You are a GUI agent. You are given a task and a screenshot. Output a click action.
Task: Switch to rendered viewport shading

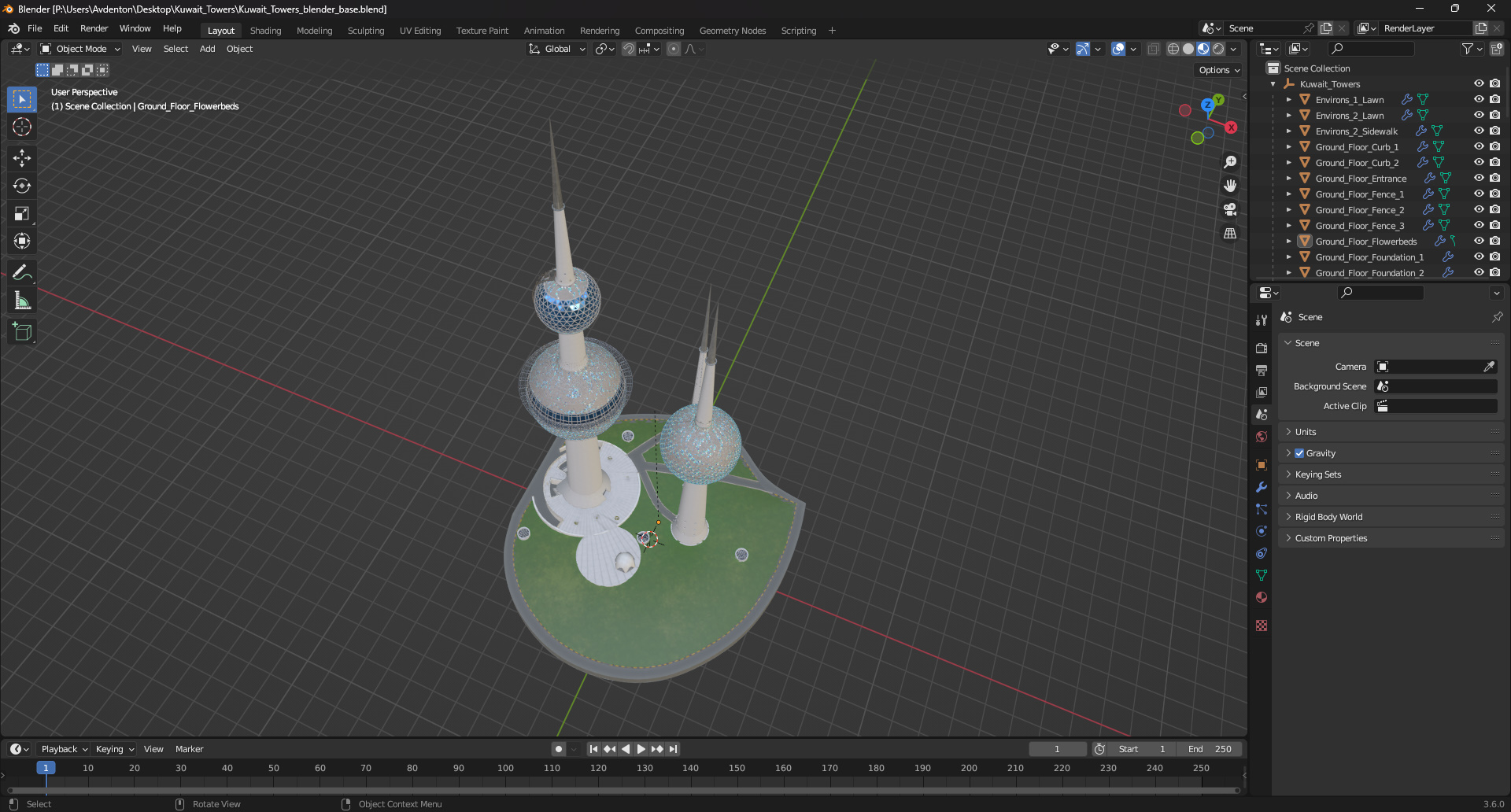pyautogui.click(x=1218, y=49)
